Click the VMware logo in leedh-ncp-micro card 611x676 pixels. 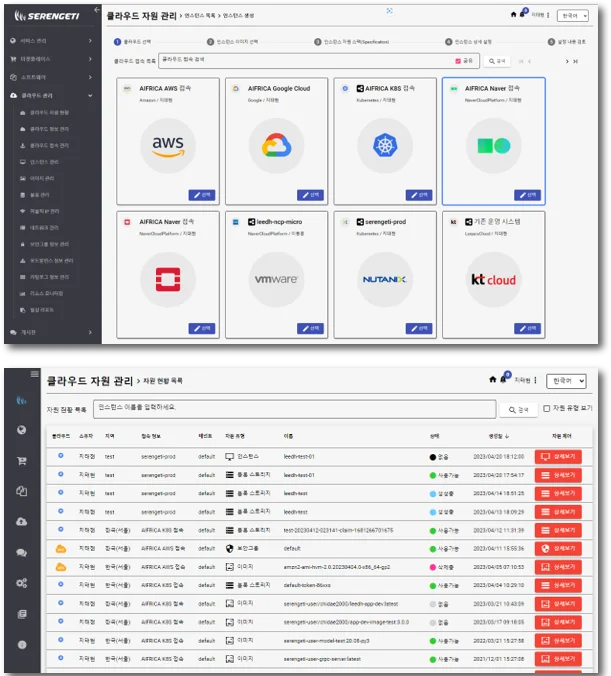[276, 278]
